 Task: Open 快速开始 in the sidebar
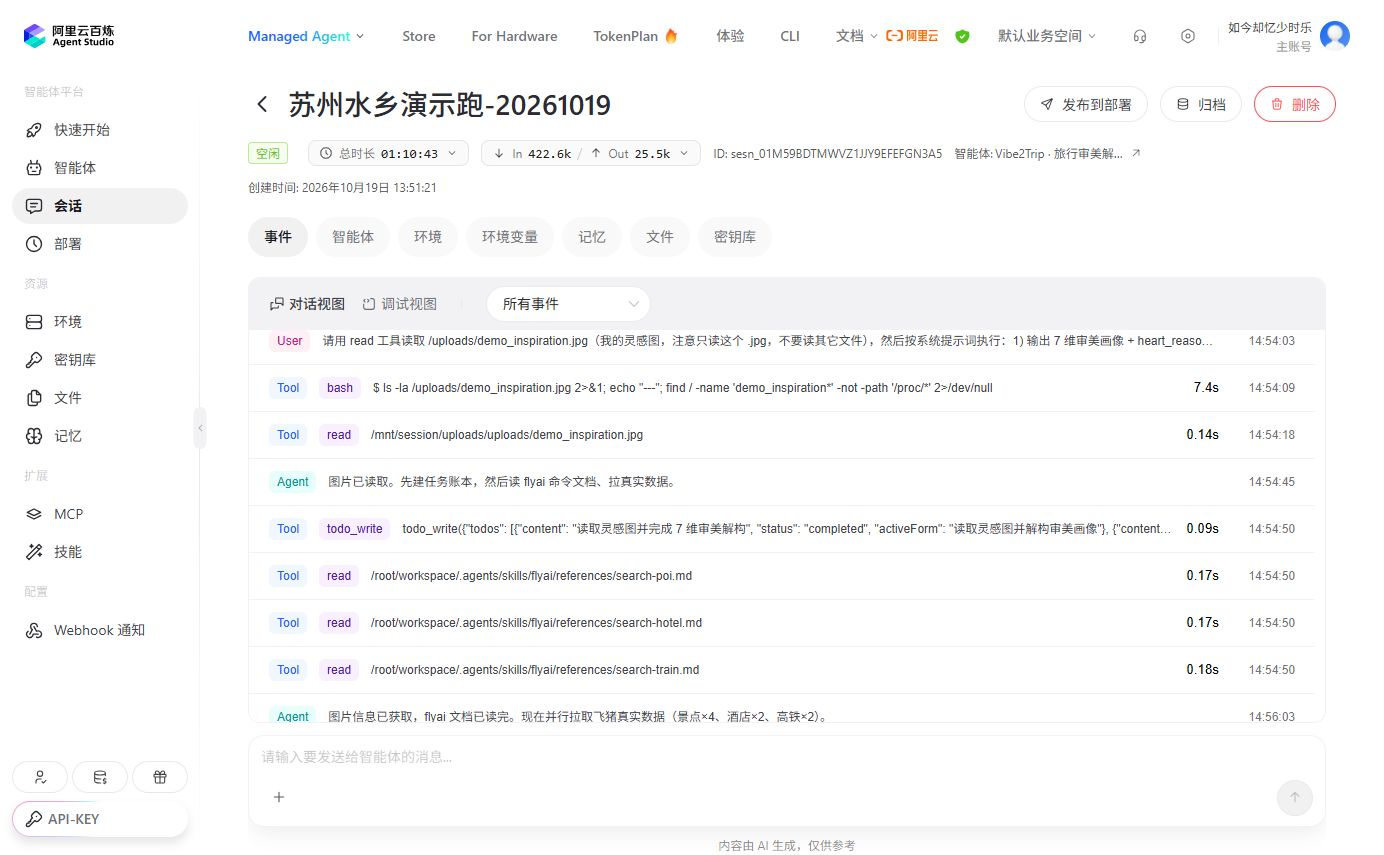tap(100, 130)
